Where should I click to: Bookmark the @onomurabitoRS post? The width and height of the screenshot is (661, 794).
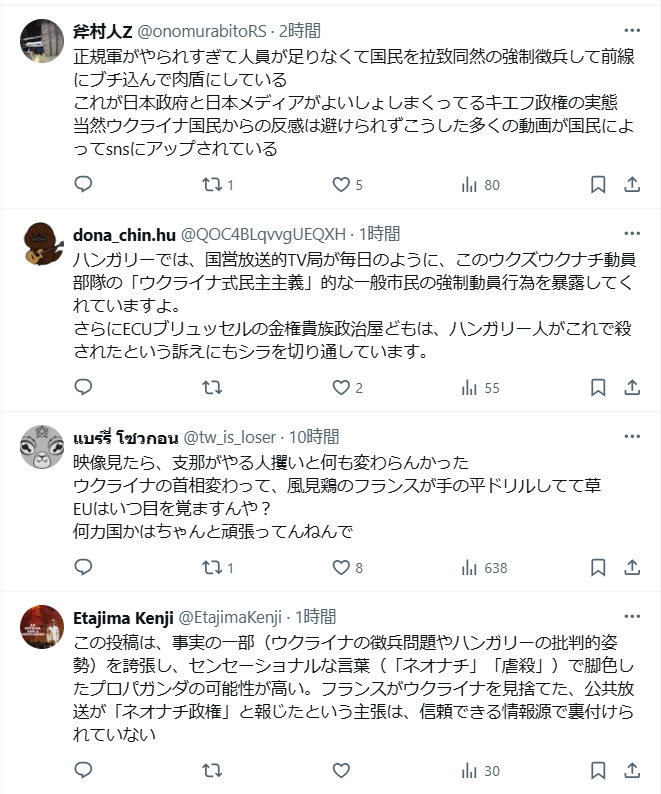click(597, 185)
